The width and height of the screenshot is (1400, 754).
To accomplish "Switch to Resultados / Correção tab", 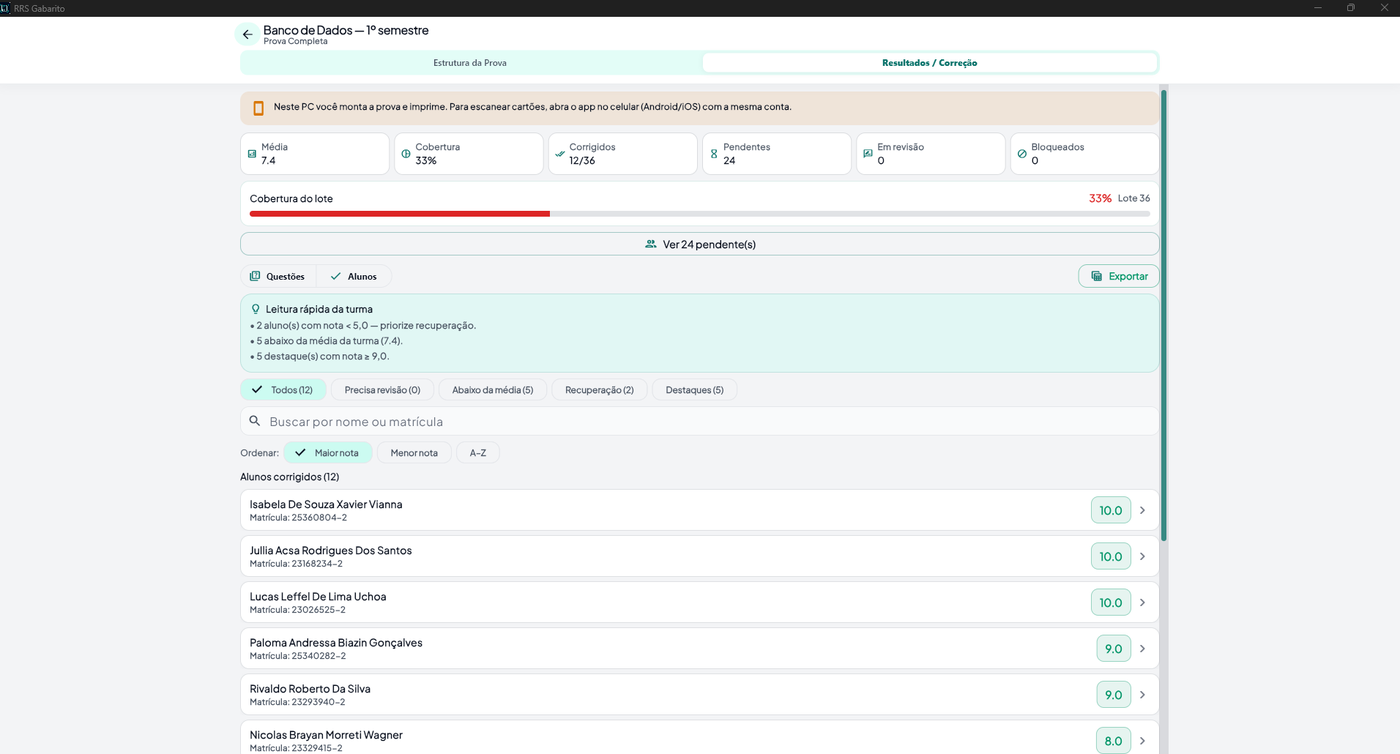I will click(929, 63).
